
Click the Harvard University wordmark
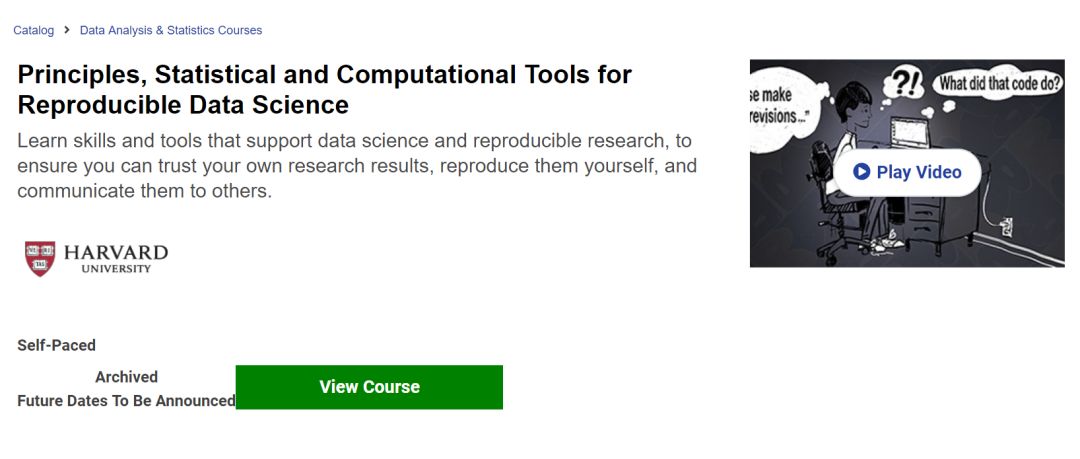(x=116, y=258)
